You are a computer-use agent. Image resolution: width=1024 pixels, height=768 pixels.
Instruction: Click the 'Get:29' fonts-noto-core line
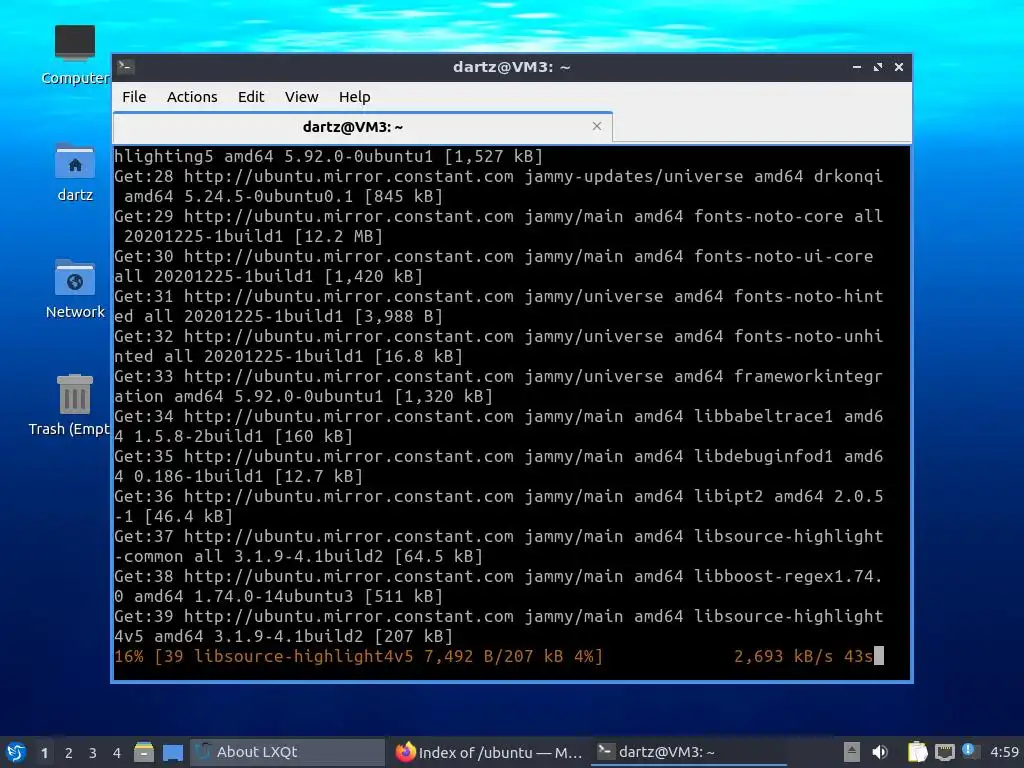click(x=498, y=226)
